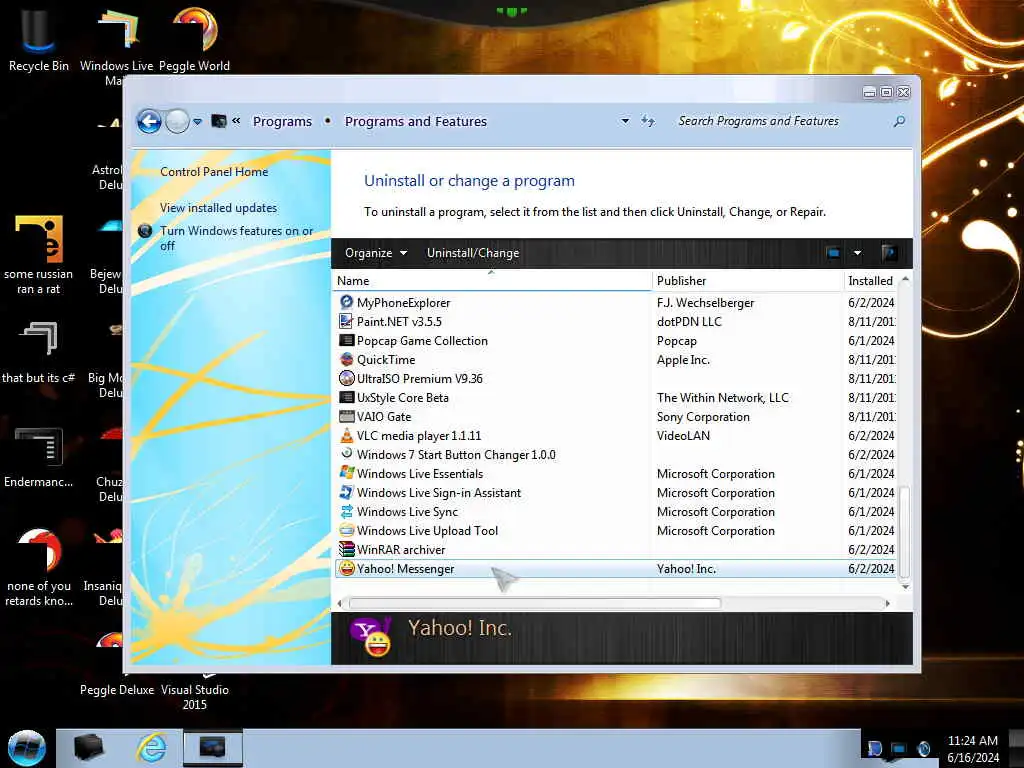The height and width of the screenshot is (768, 1024).
Task: Click the horizontal scrollbar right arrow
Action: pos(888,603)
